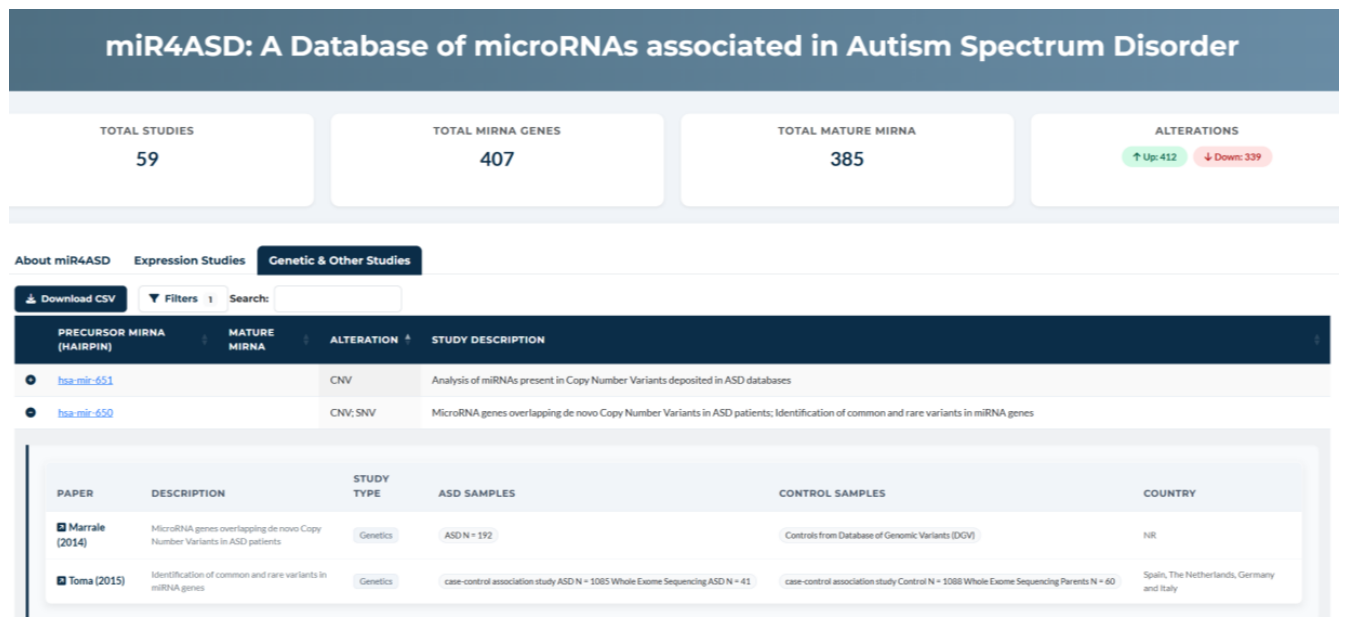Click the Marrale external link icon
Screen dimensions: 1347x625
click(x=61, y=527)
